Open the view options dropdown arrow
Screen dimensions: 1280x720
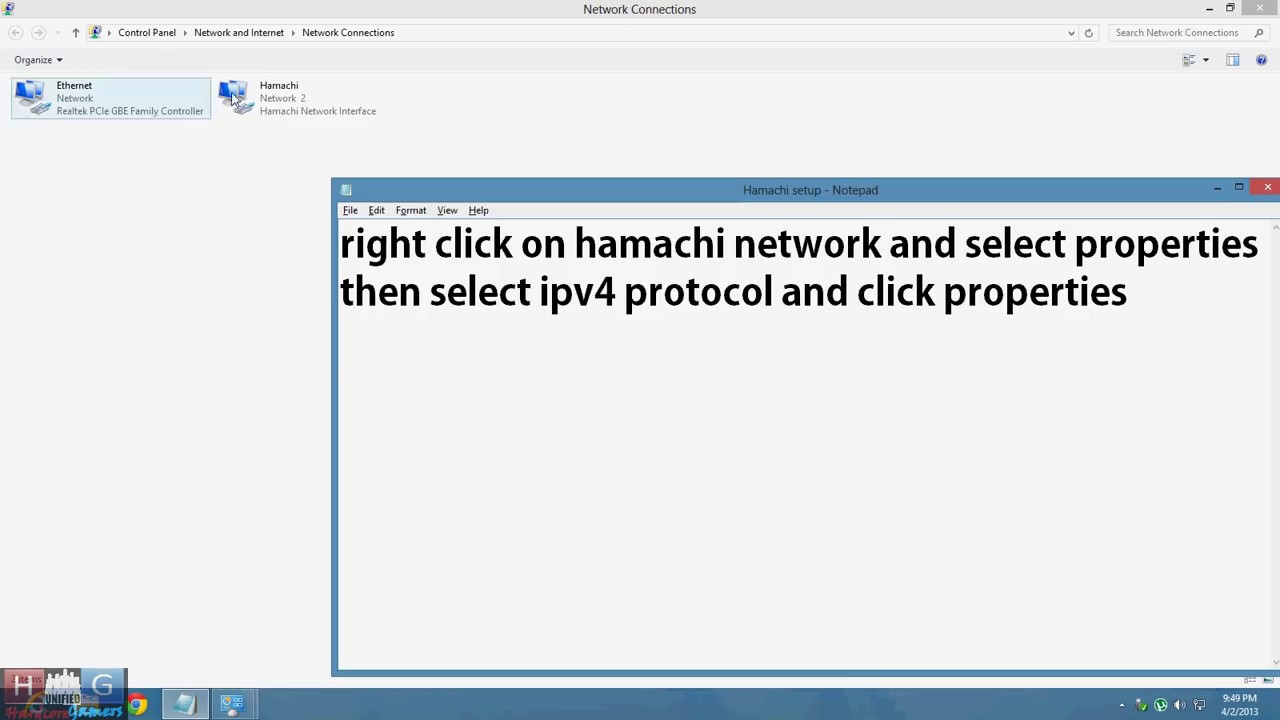(1205, 60)
